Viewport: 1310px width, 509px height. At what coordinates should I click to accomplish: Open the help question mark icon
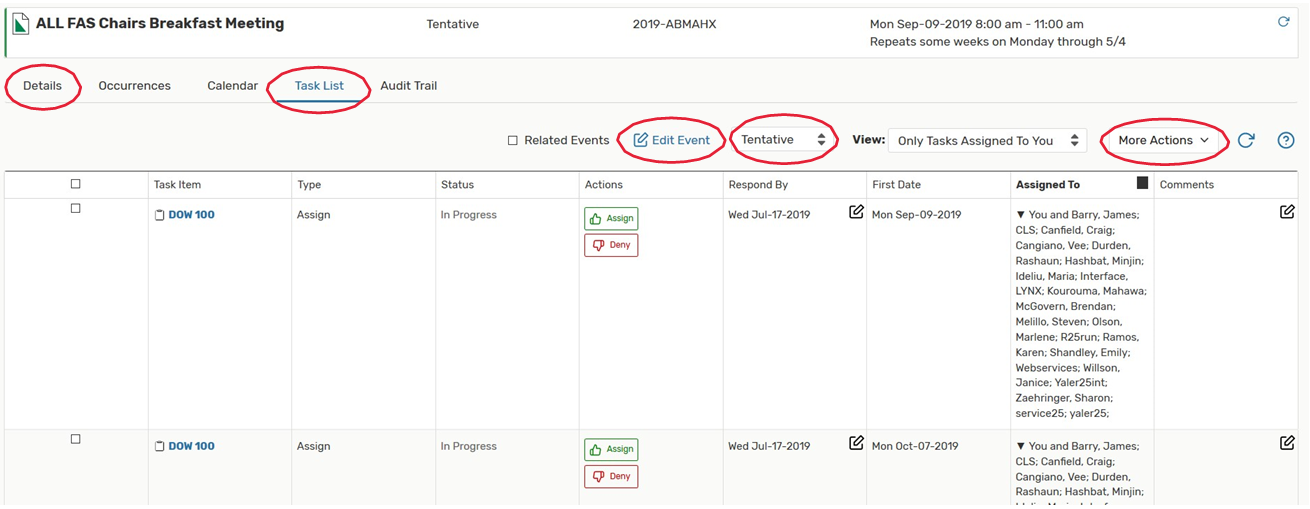pyautogui.click(x=1286, y=141)
